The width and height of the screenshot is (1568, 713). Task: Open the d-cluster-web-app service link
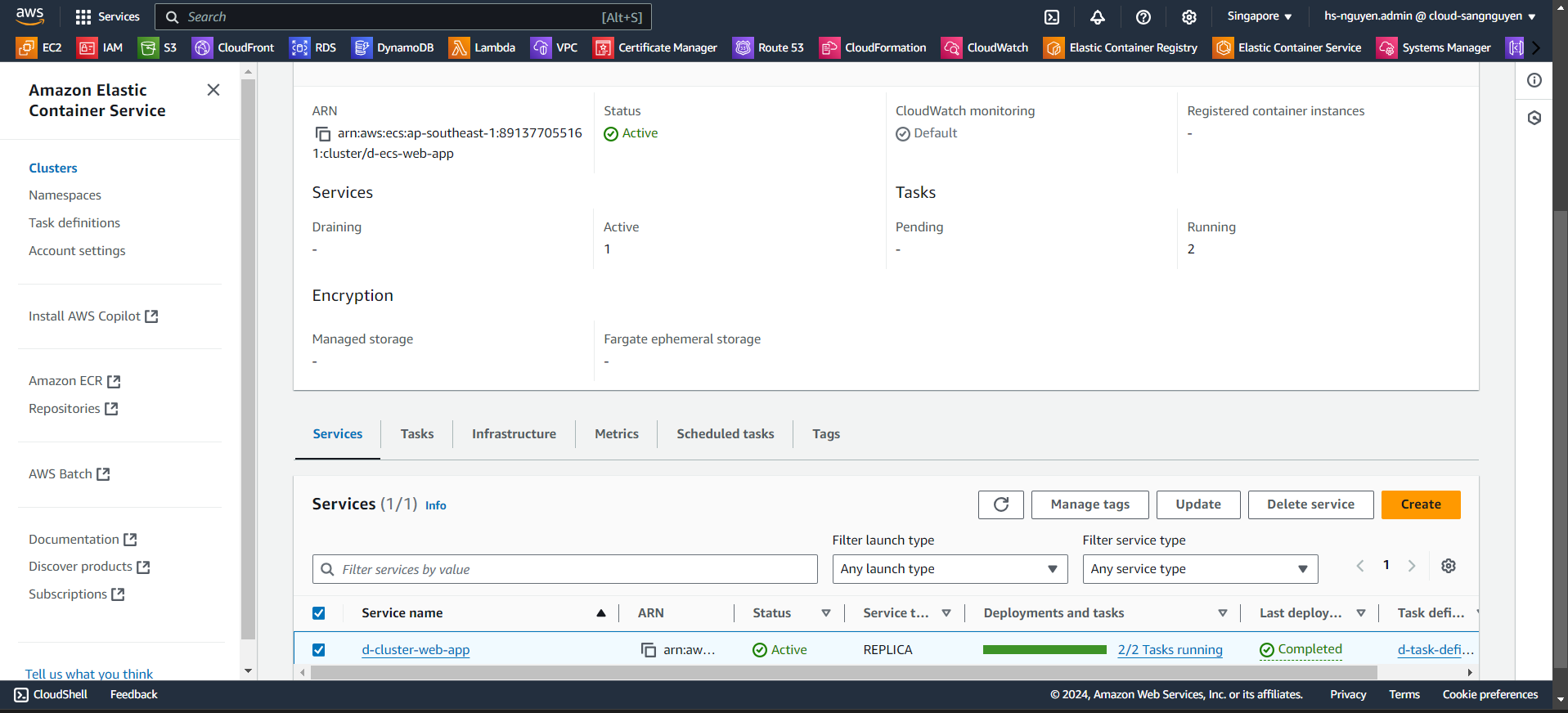(416, 650)
